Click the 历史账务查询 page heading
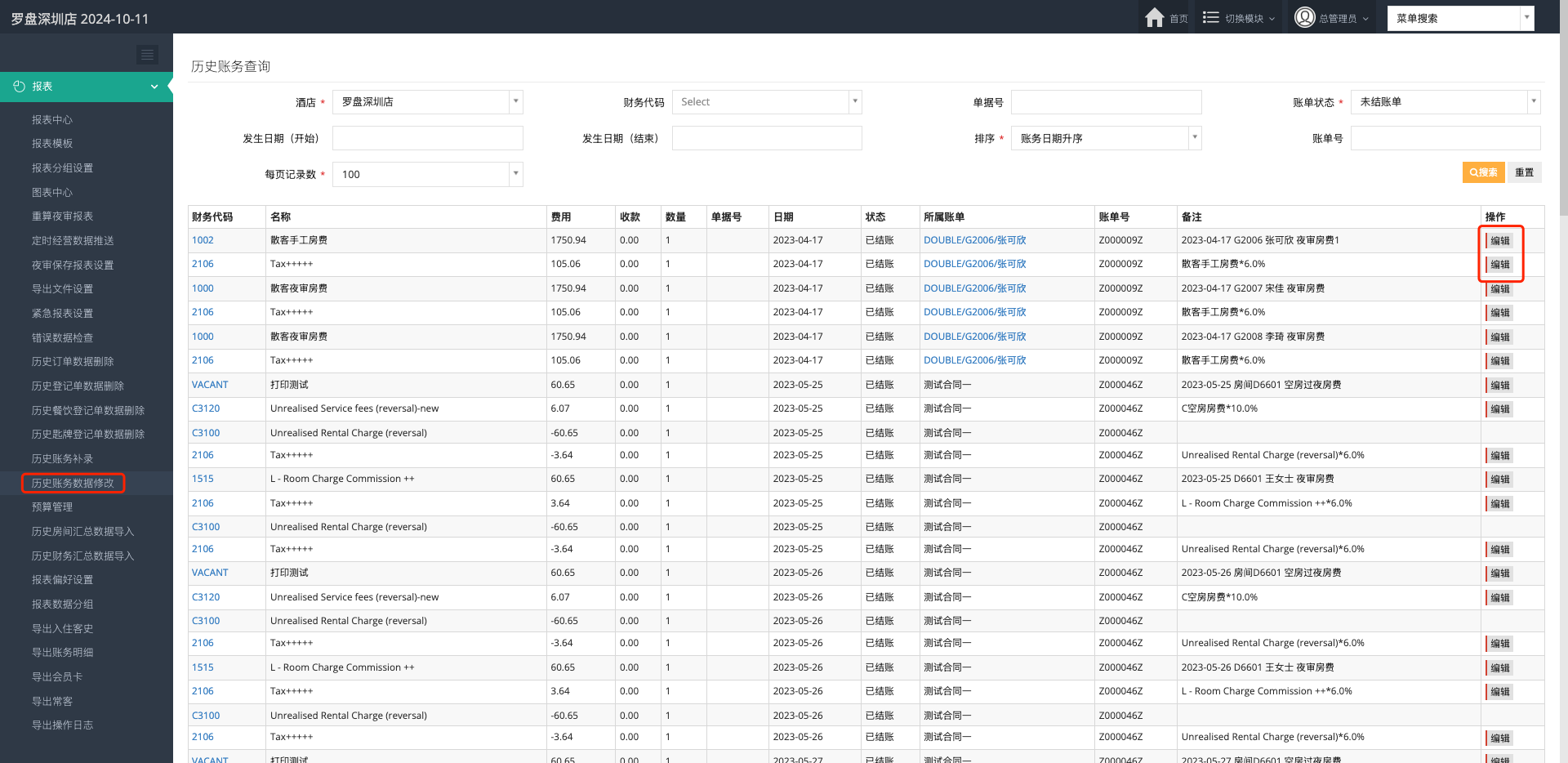 coord(230,66)
